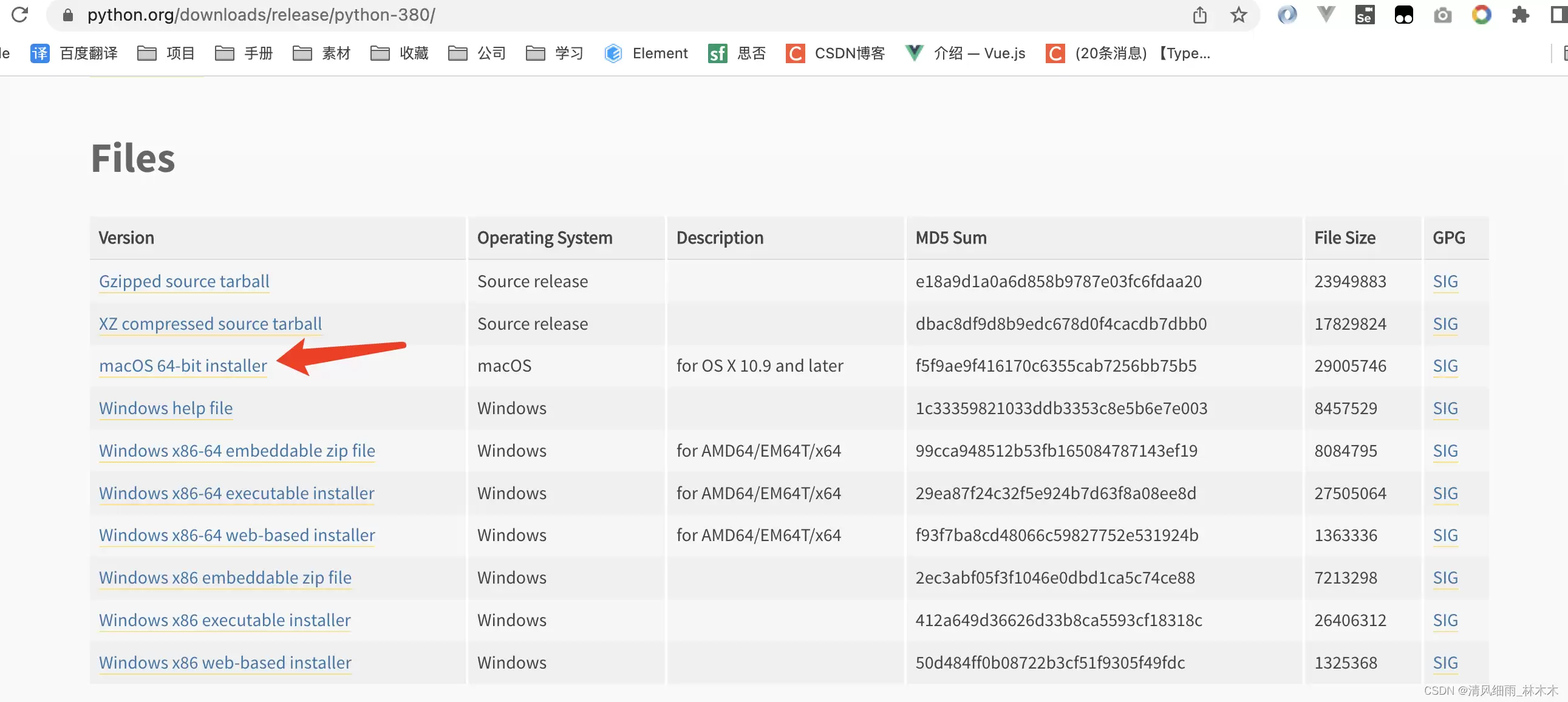The height and width of the screenshot is (702, 1568).
Task: Download the macOS 64-bit installer
Action: (x=183, y=366)
